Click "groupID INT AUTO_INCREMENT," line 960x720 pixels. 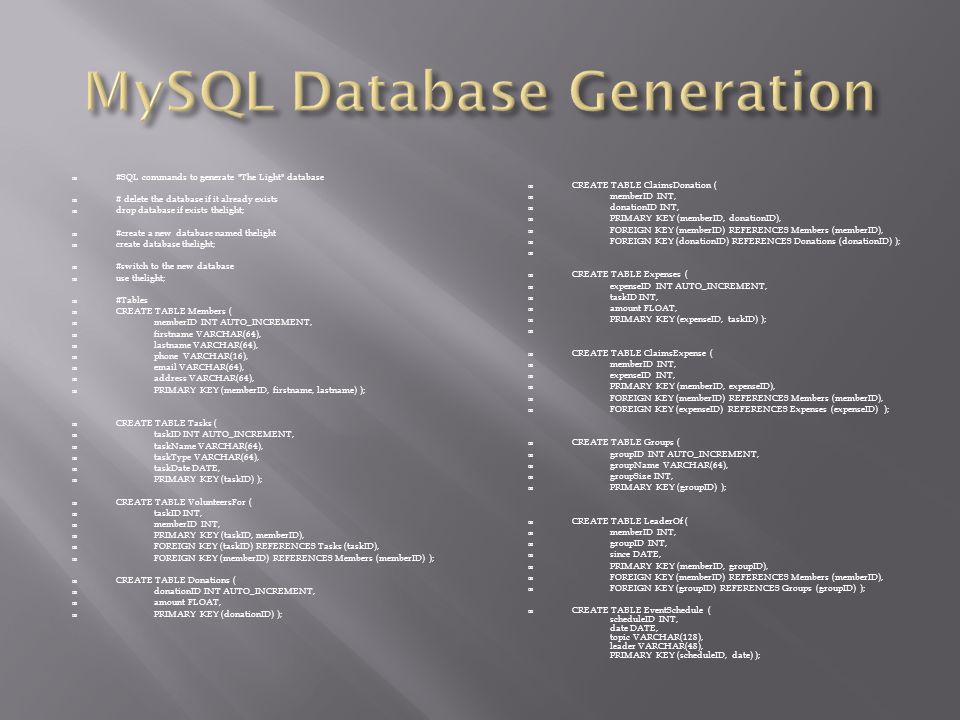click(684, 454)
